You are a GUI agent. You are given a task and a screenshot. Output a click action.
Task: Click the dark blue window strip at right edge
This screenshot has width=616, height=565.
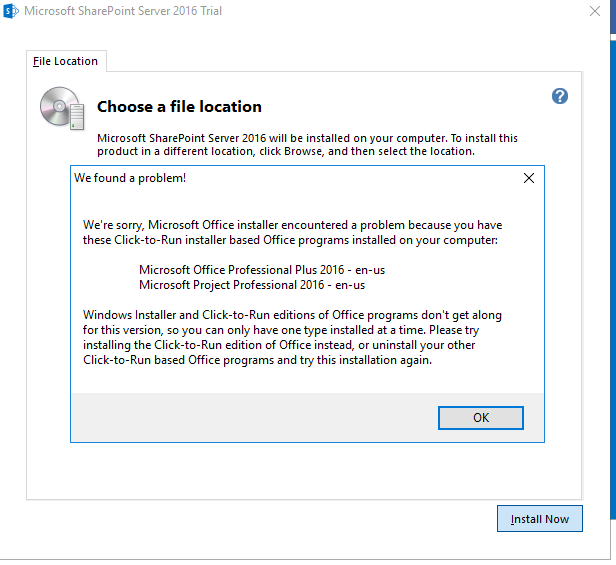click(613, 17)
